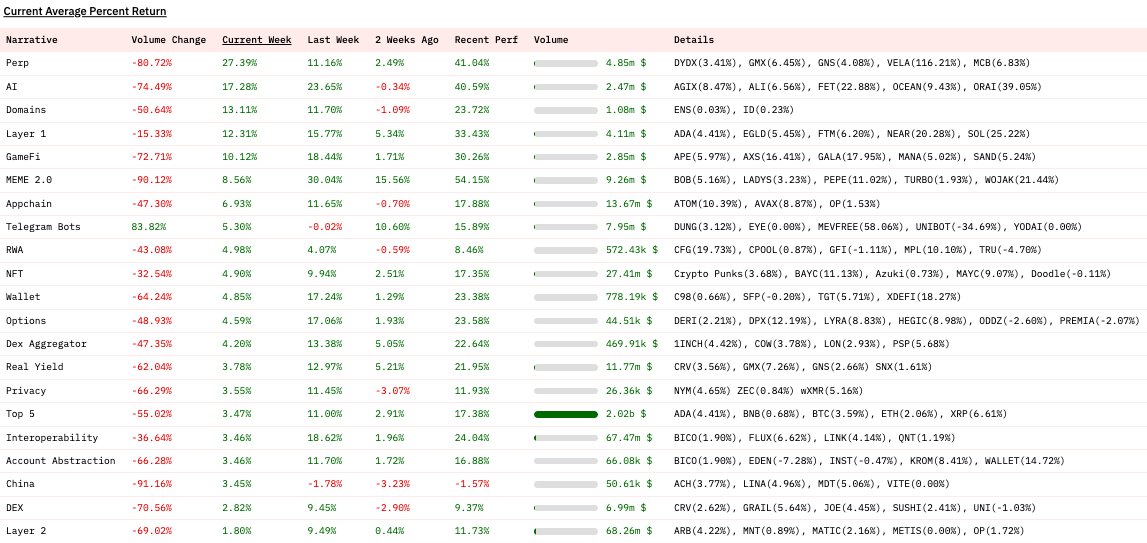
Task: Sort by the 2 Weeks Ago column header
Action: pos(407,40)
